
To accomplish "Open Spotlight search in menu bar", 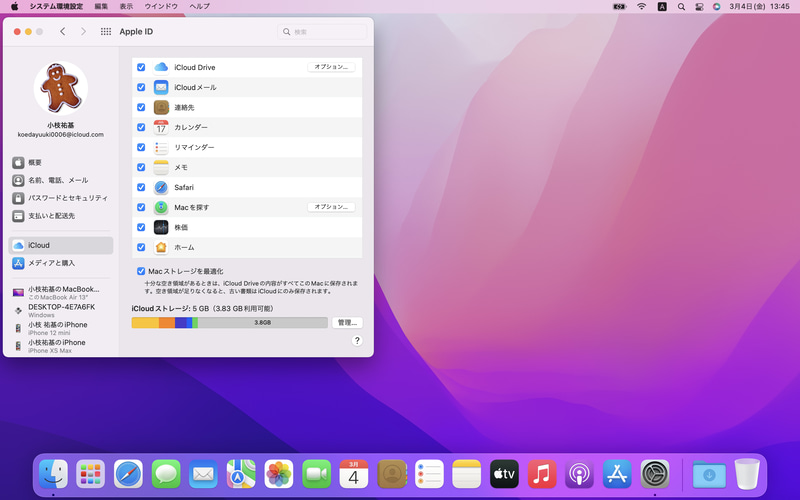I will (x=681, y=6).
